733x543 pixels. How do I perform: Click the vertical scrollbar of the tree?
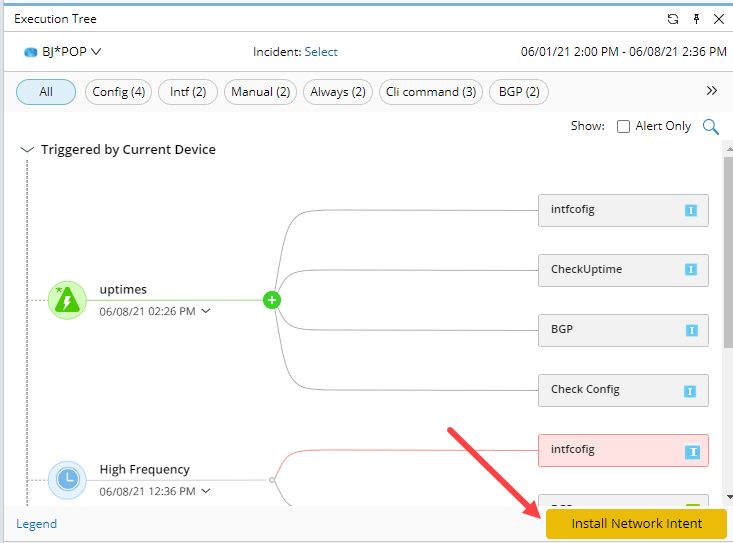728,250
